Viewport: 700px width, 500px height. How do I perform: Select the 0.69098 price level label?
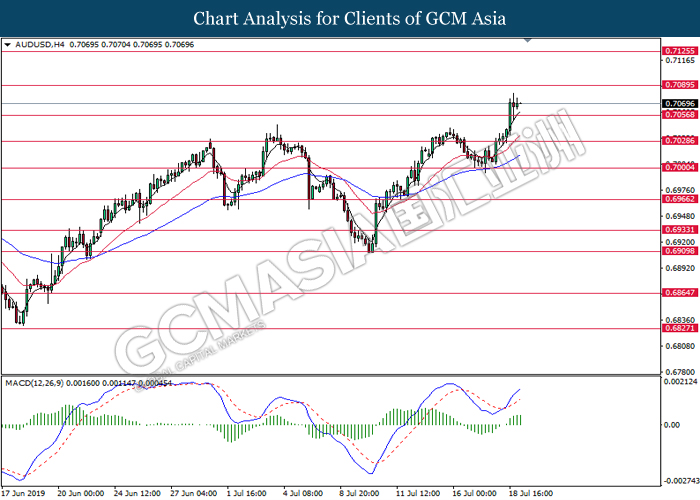point(680,251)
